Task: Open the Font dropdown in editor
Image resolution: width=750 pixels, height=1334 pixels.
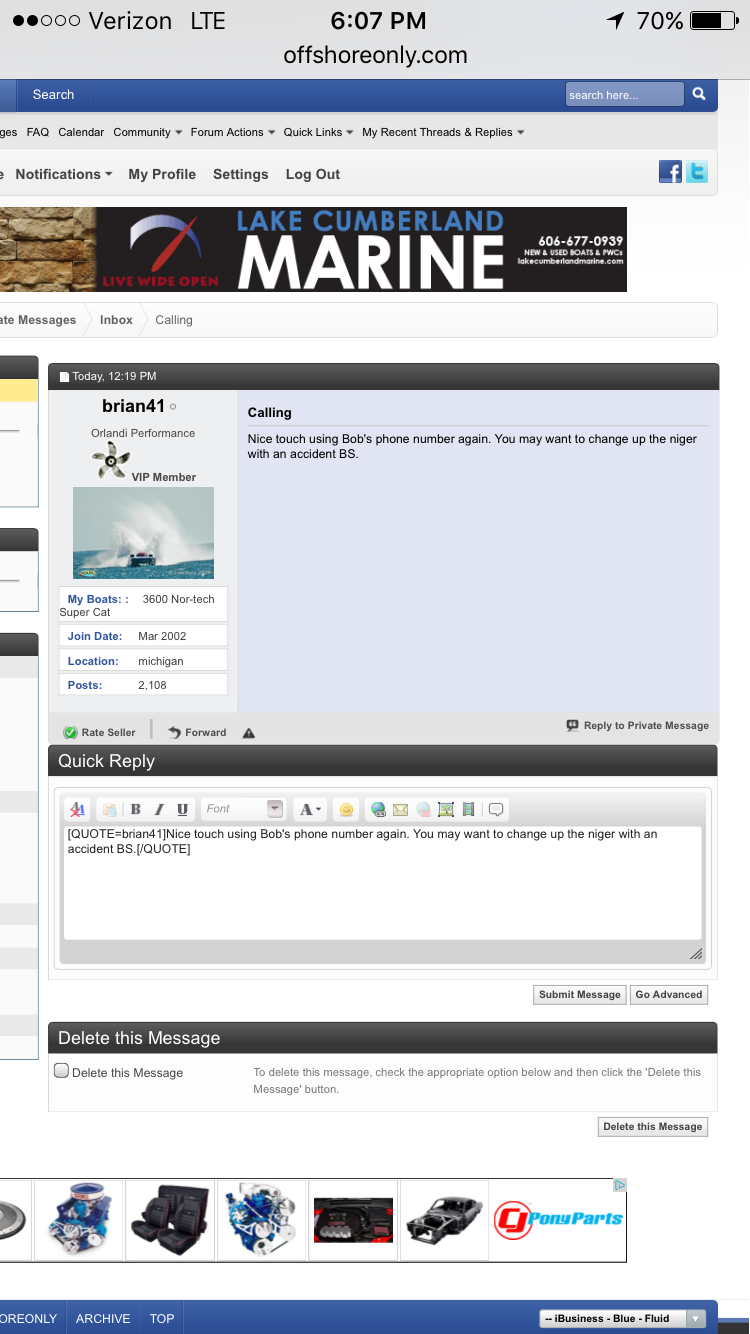Action: 244,809
